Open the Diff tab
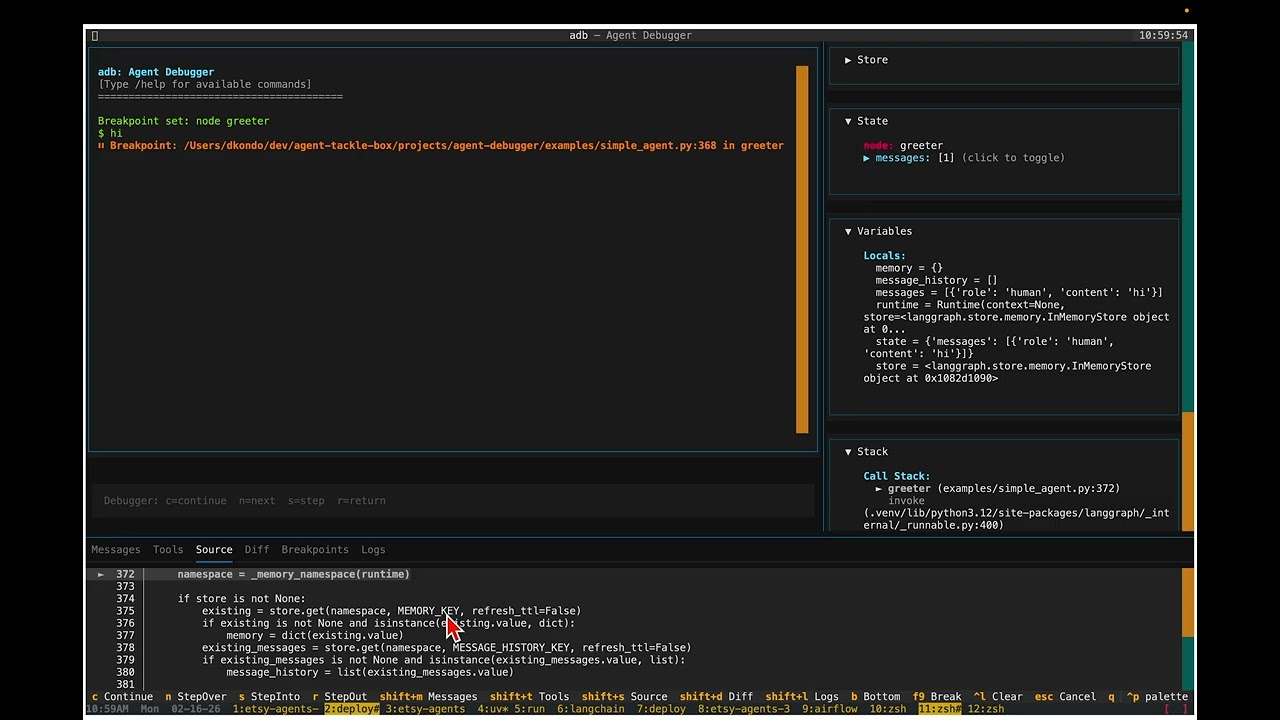This screenshot has height=720, width=1280. point(257,550)
